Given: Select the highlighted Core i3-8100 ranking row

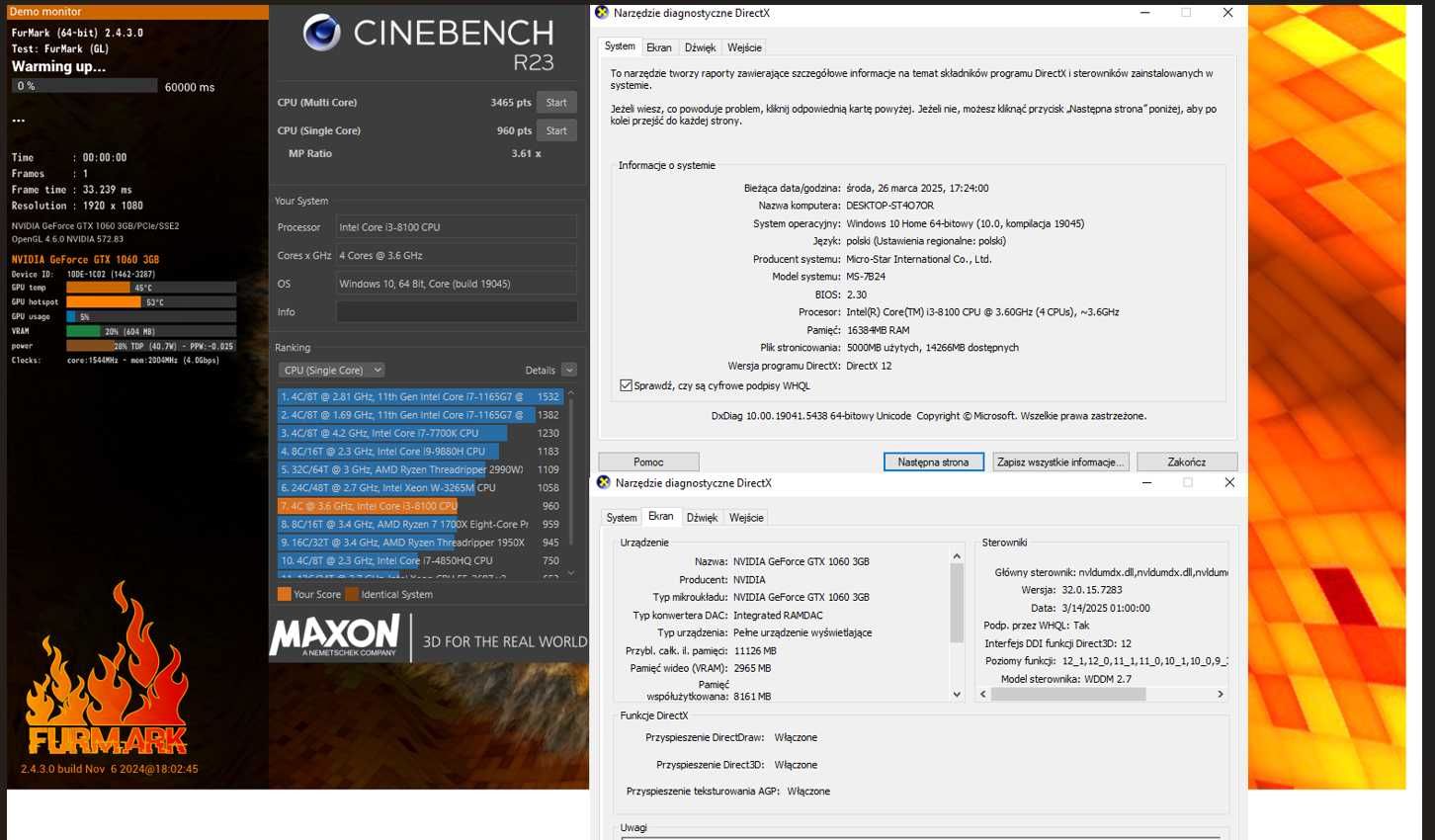Looking at the screenshot, I should click(421, 506).
